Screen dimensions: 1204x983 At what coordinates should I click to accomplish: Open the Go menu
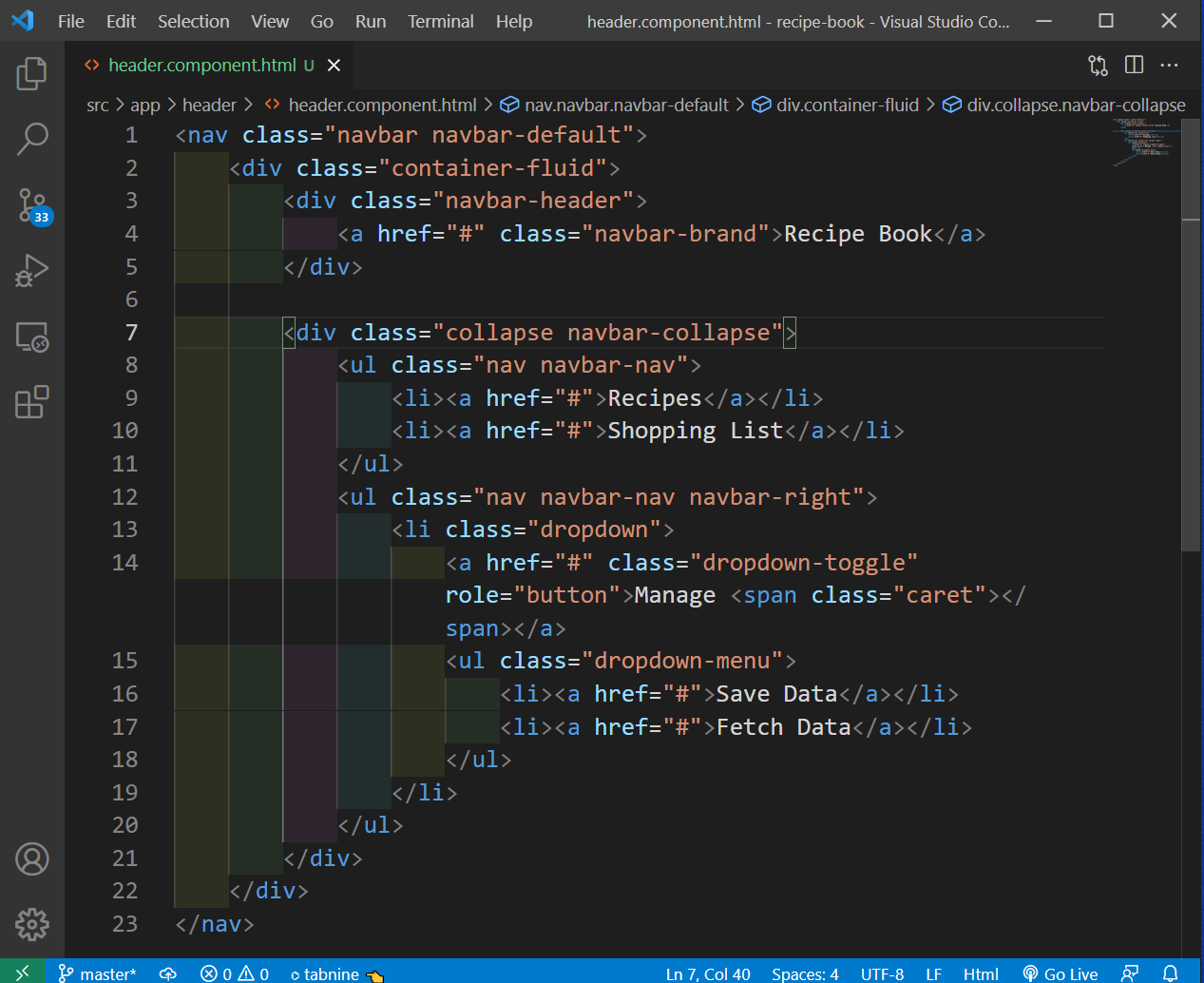click(322, 21)
